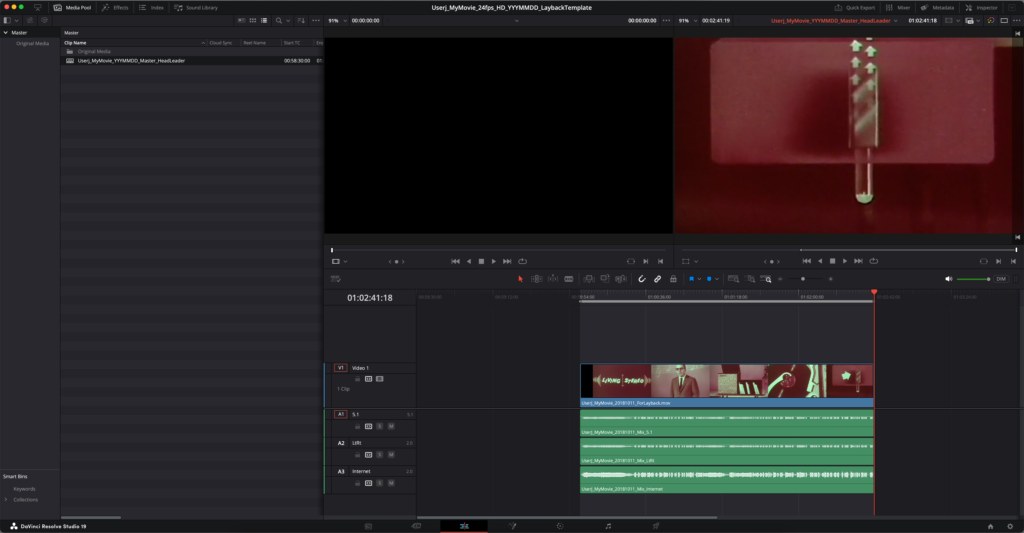
Task: Click the Overwrite Clip edit icon
Action: tap(605, 279)
